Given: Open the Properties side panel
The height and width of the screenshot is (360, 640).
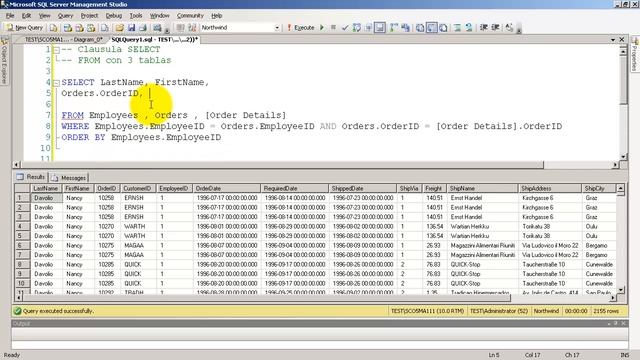Looking at the screenshot, I should 635,54.
